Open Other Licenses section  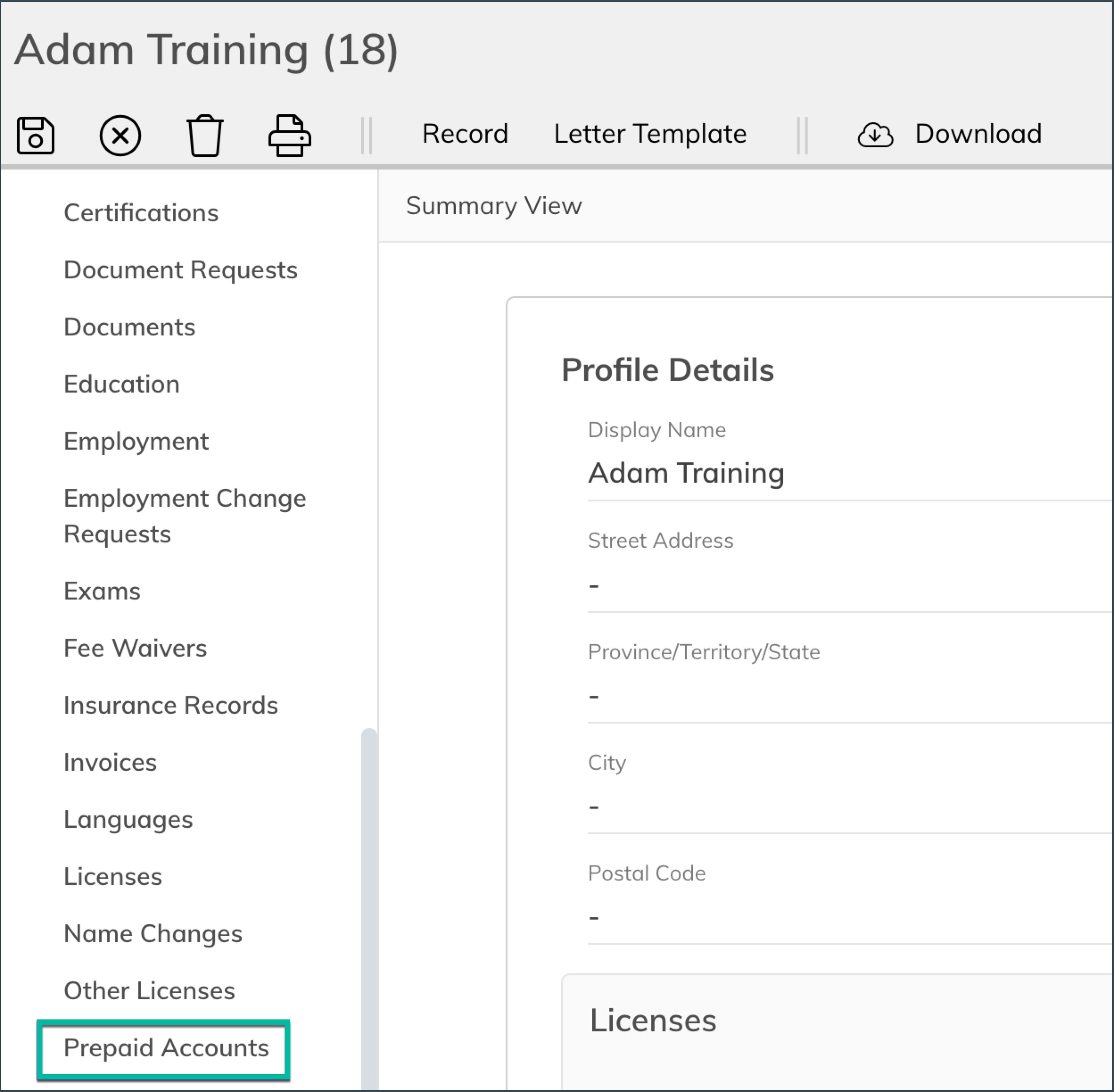coord(150,991)
